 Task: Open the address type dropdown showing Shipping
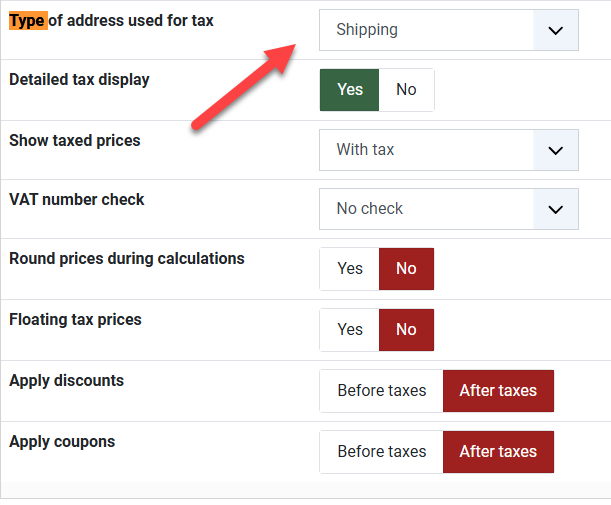pos(427,30)
